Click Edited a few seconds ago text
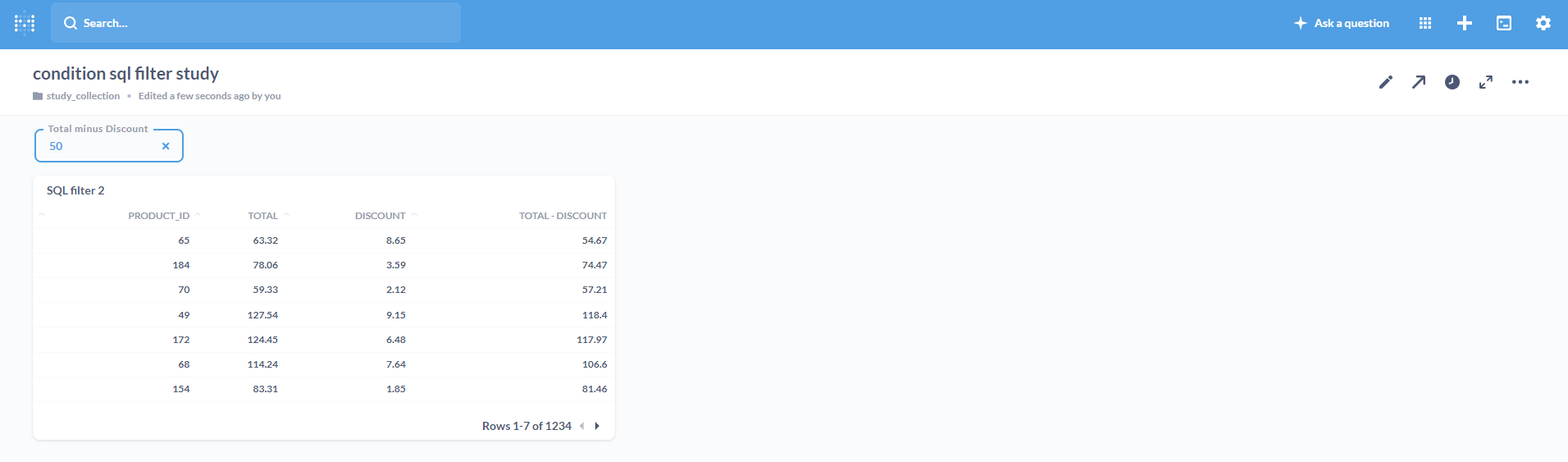Screen dimensions: 1568x462 (x=209, y=96)
